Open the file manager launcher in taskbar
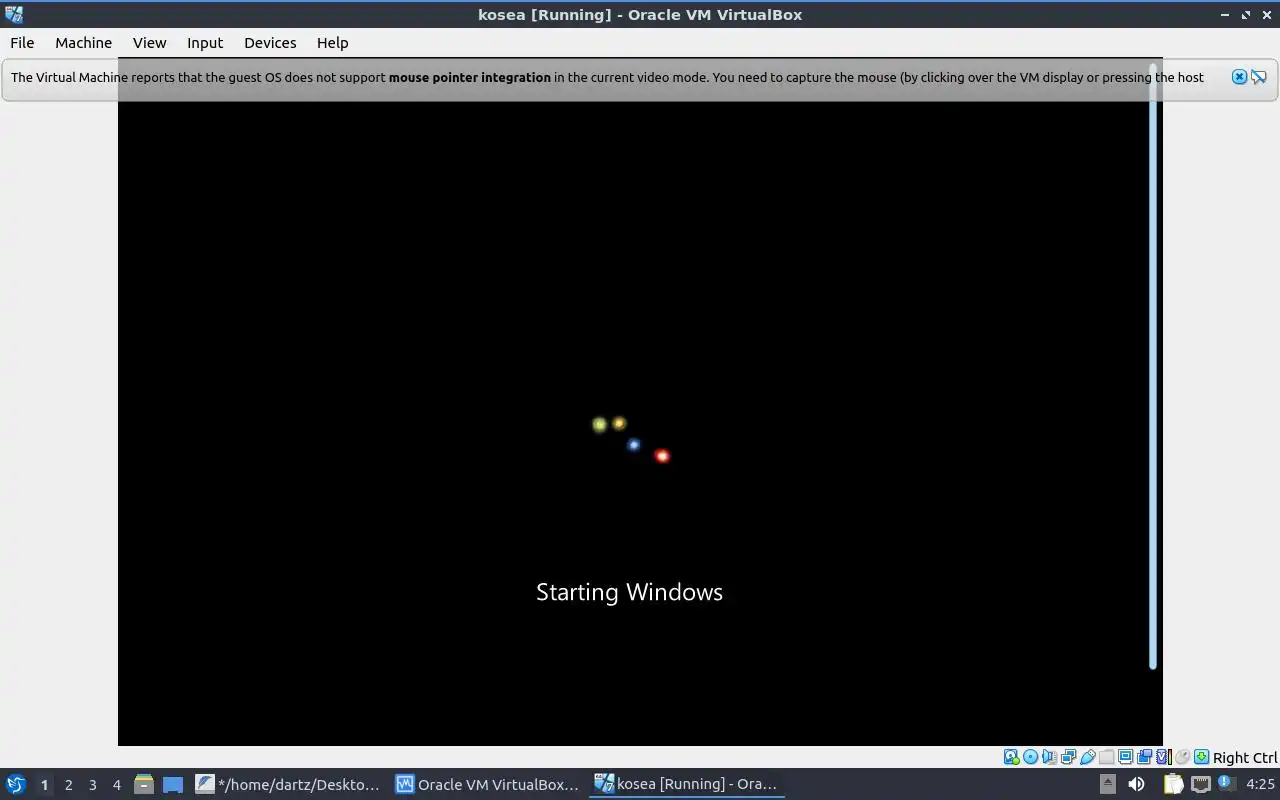The height and width of the screenshot is (800, 1280). (x=143, y=784)
